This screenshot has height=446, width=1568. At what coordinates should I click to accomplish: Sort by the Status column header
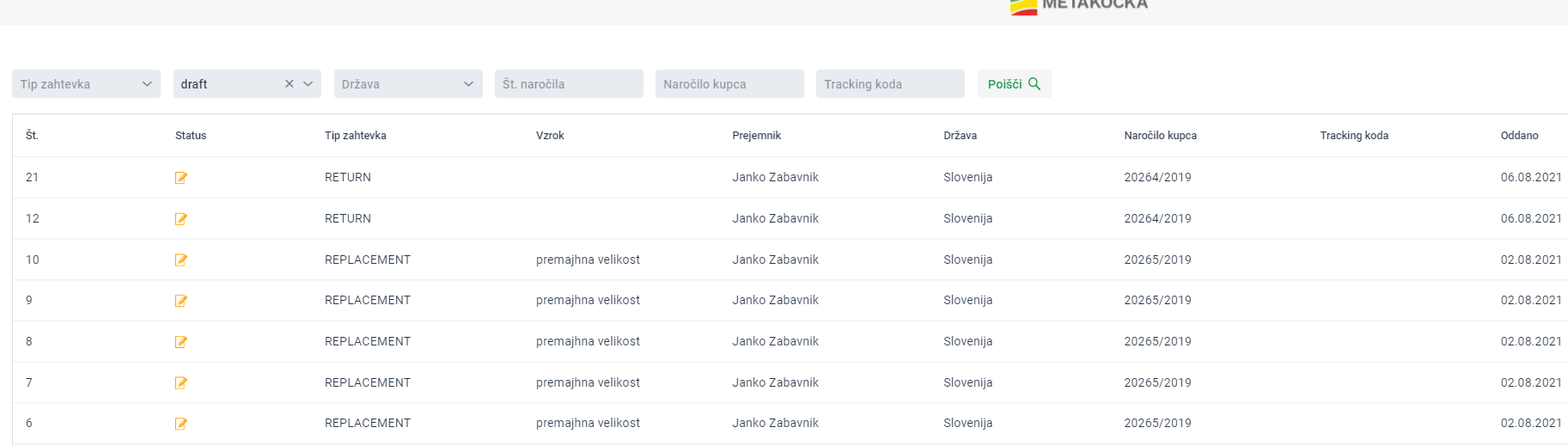click(x=191, y=136)
